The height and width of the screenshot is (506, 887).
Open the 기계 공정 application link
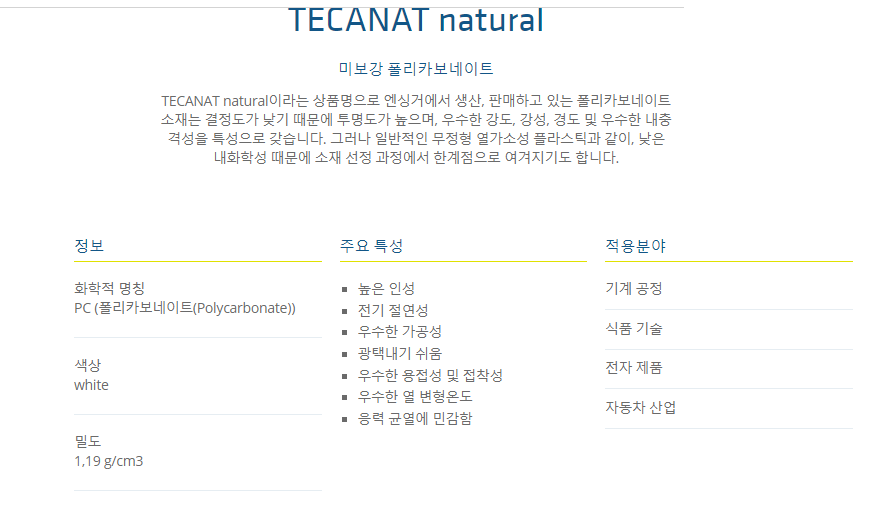tap(634, 289)
